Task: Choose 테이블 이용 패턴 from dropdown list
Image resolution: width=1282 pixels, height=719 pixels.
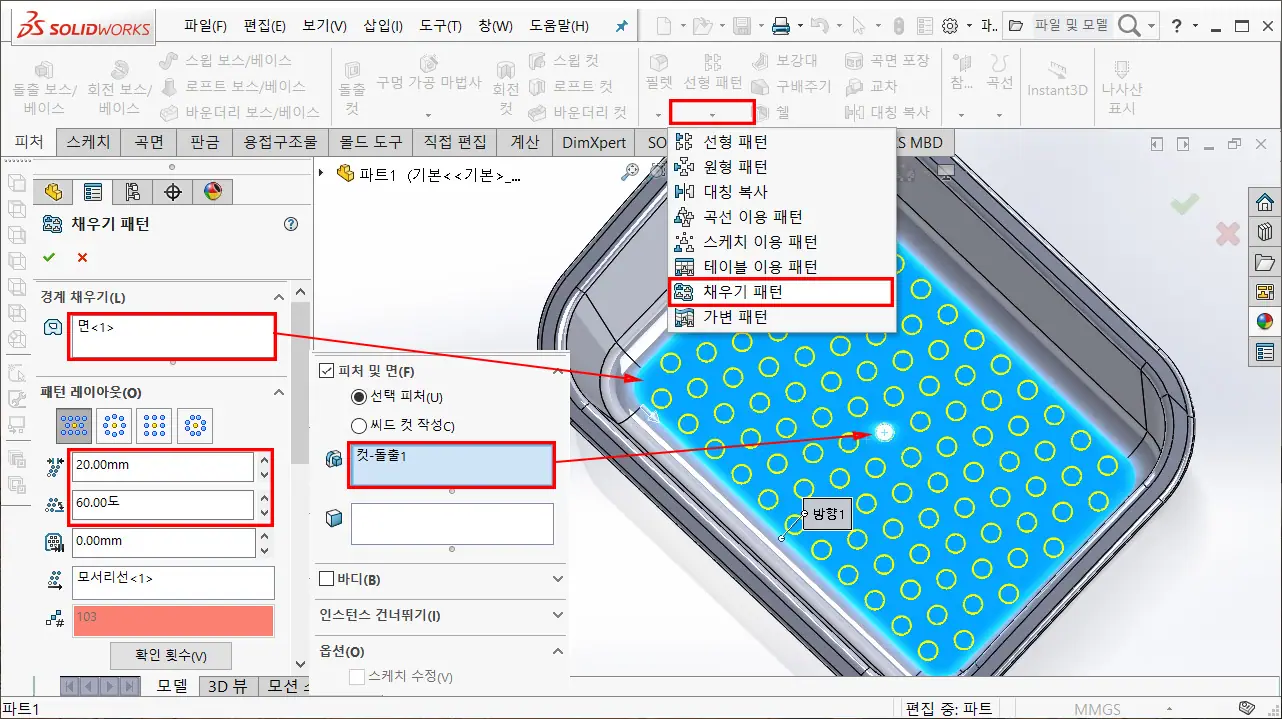Action: [x=760, y=267]
